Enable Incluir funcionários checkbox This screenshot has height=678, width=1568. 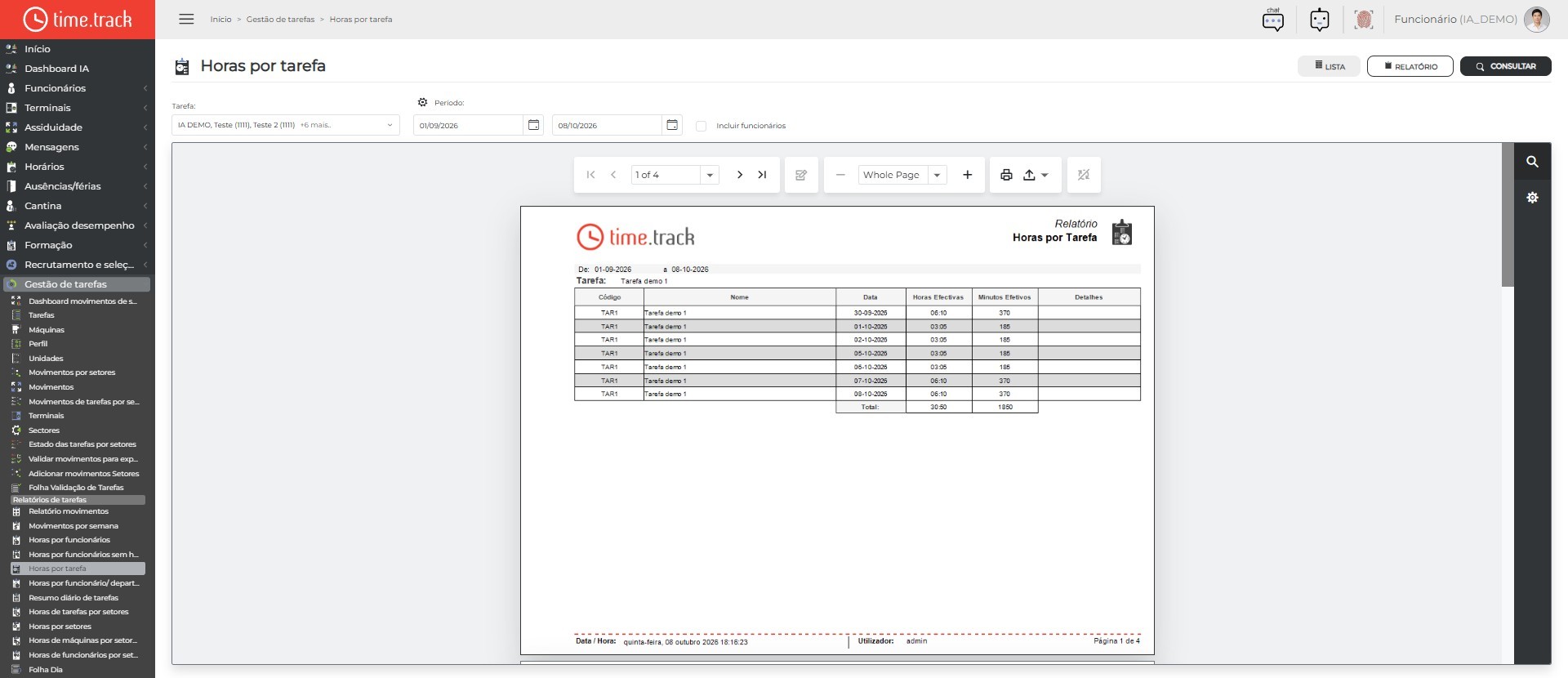tap(701, 126)
